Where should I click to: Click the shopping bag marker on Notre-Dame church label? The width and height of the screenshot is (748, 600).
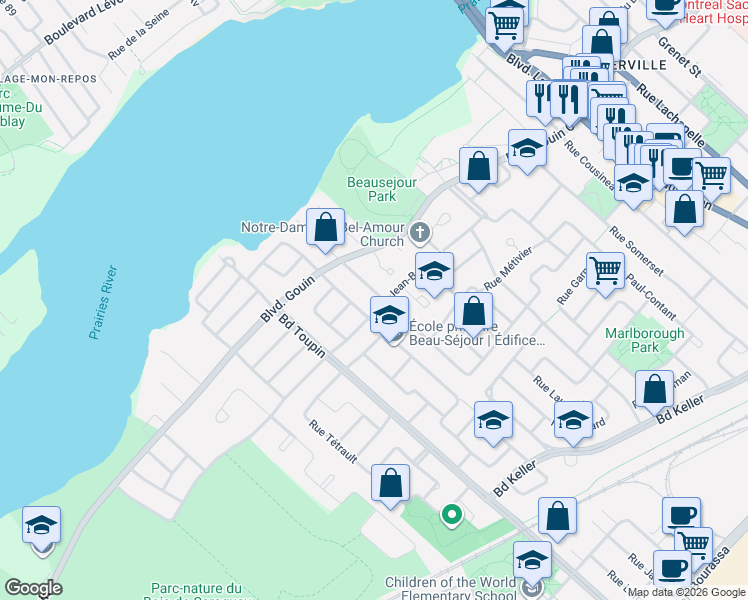325,228
